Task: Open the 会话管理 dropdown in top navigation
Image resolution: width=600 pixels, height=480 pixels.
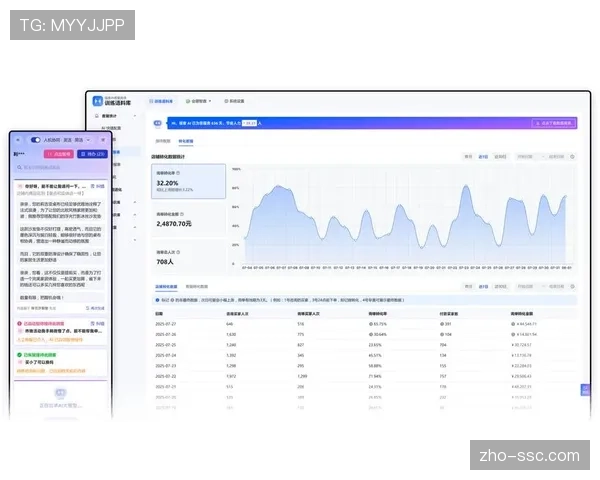Action: point(198,101)
